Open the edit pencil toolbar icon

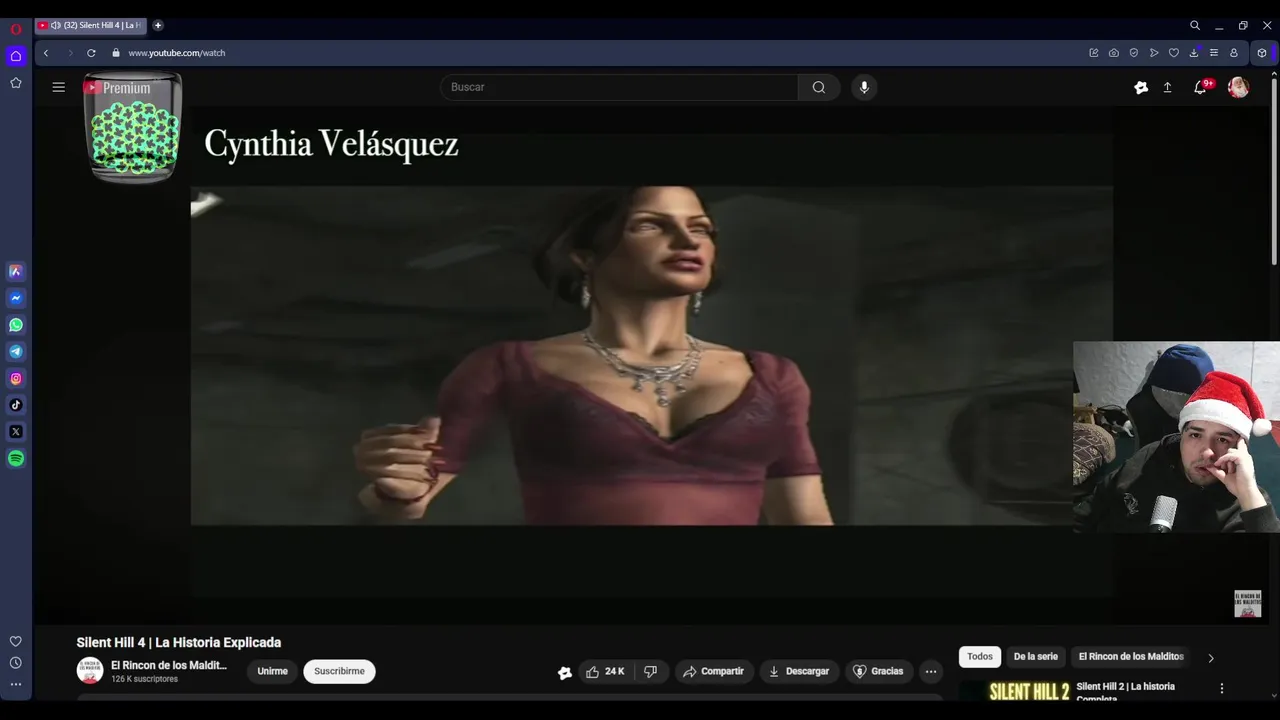point(1094,53)
